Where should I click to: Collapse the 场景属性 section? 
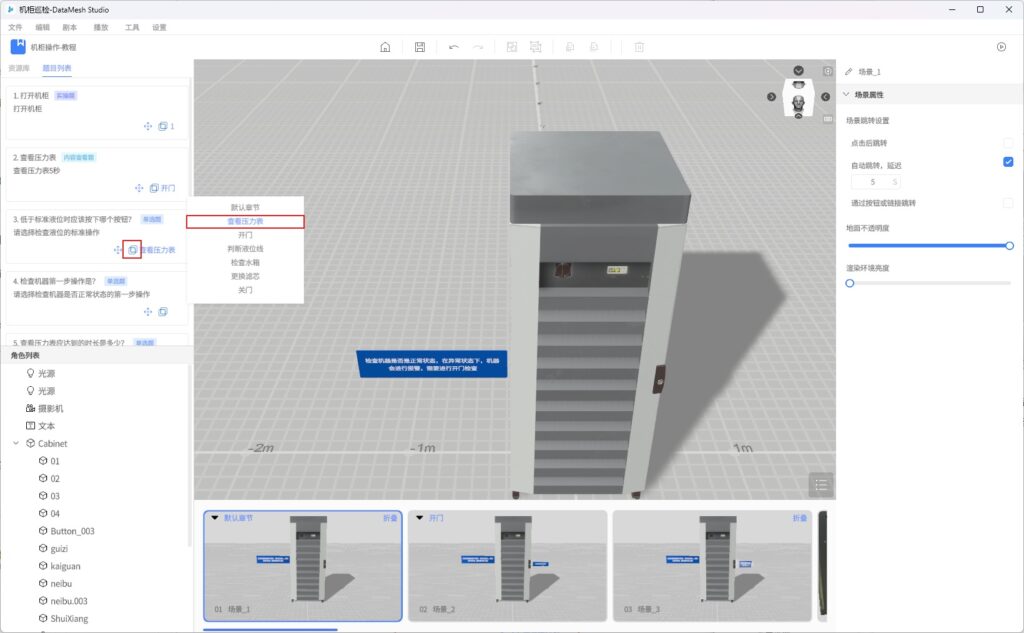click(x=847, y=95)
